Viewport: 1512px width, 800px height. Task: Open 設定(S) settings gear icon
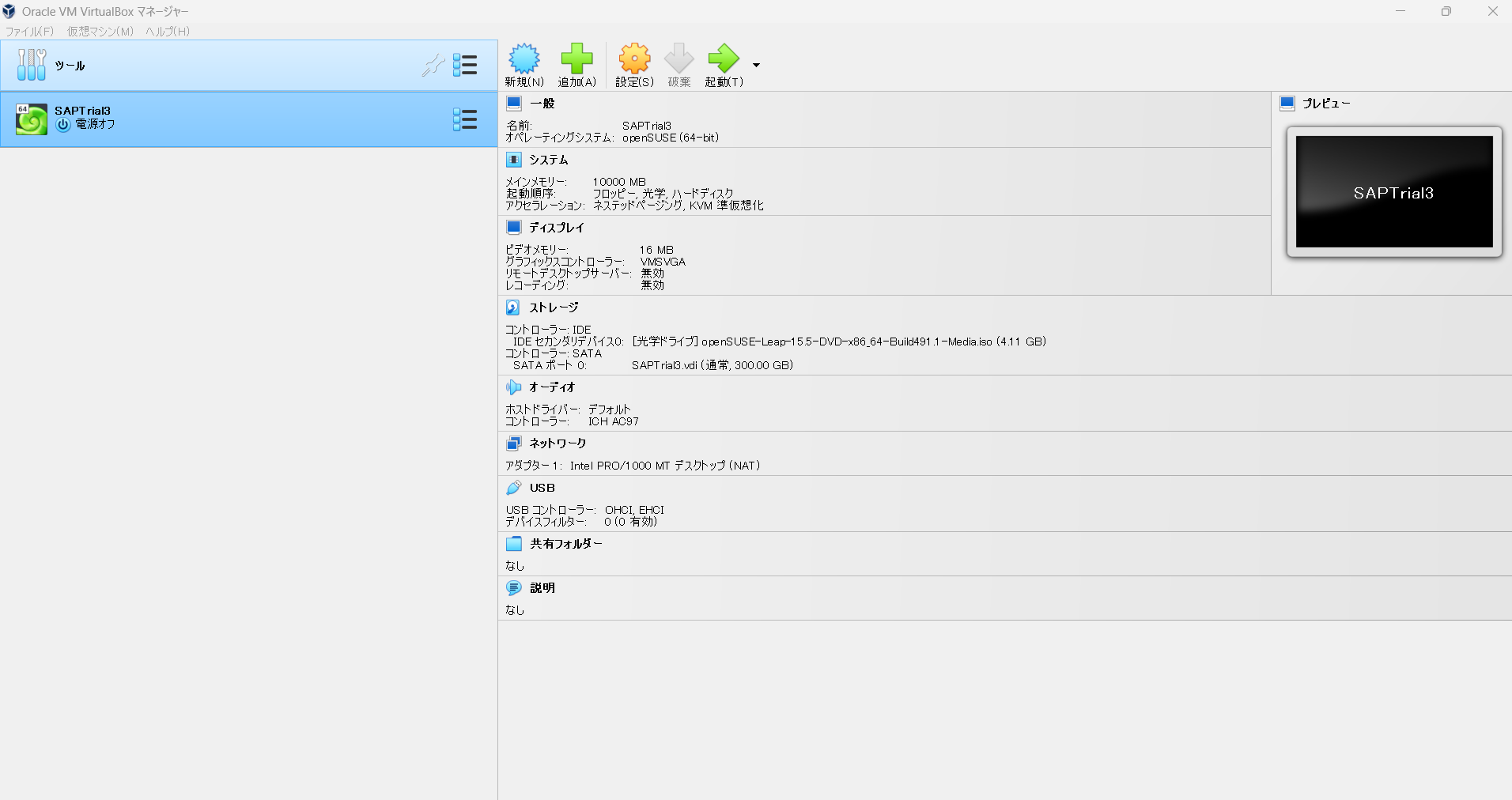click(634, 58)
